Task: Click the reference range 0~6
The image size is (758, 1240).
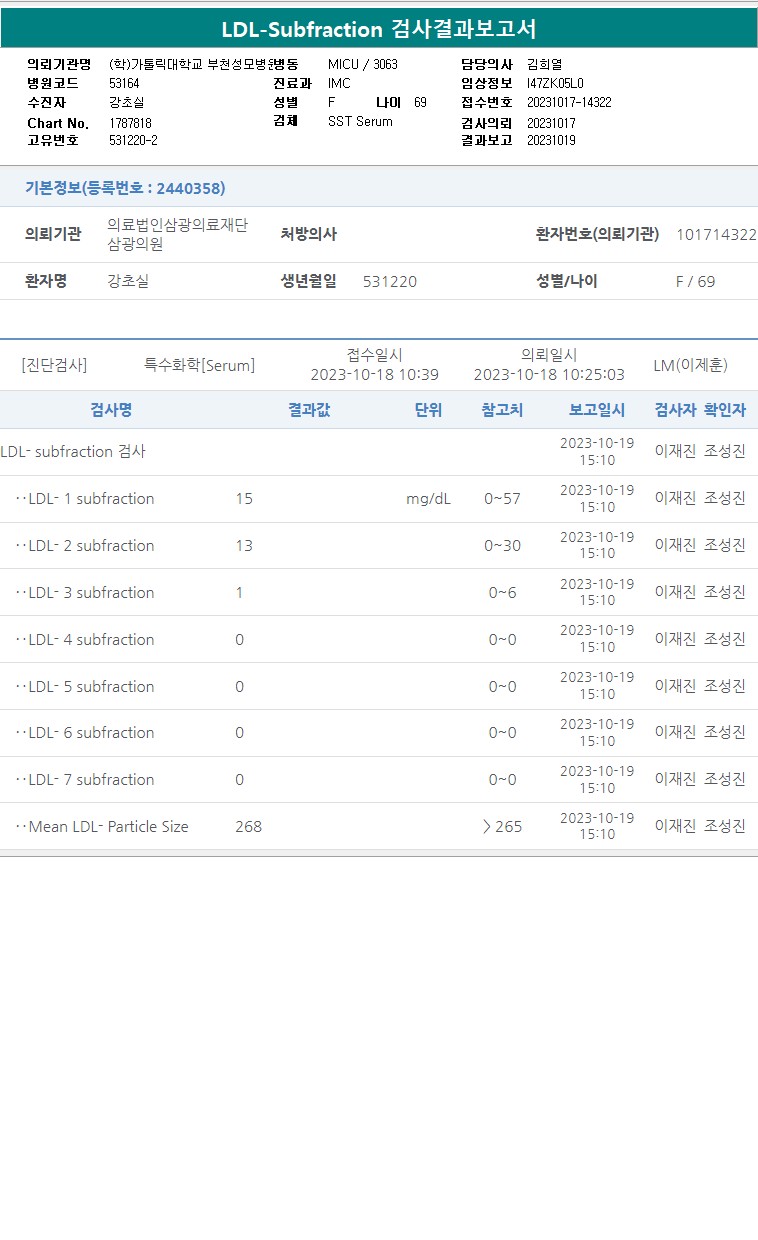Action: [502, 593]
